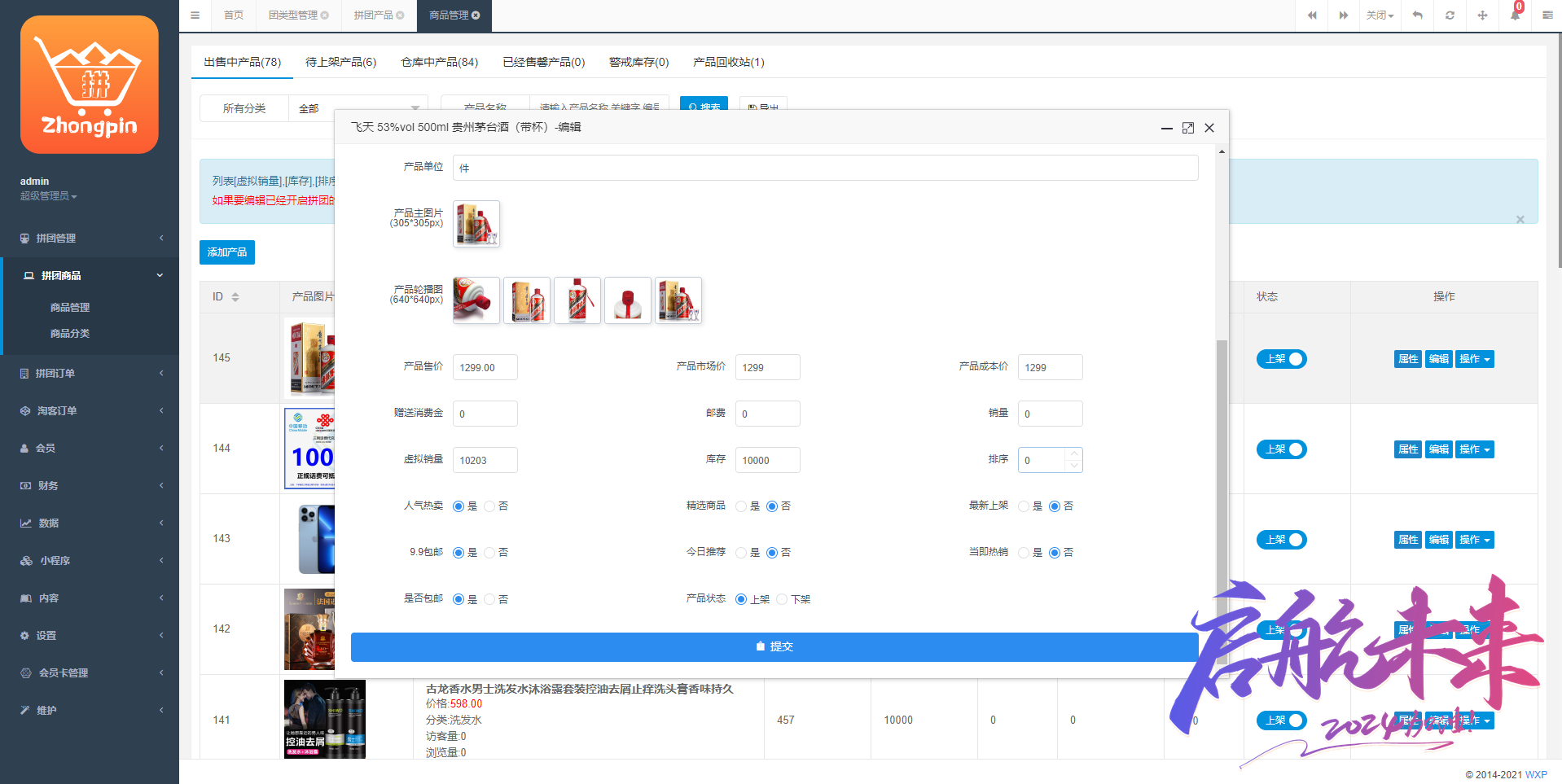This screenshot has width=1562, height=784.
Task: Submit the form with 提交 button
Action: coord(774,646)
